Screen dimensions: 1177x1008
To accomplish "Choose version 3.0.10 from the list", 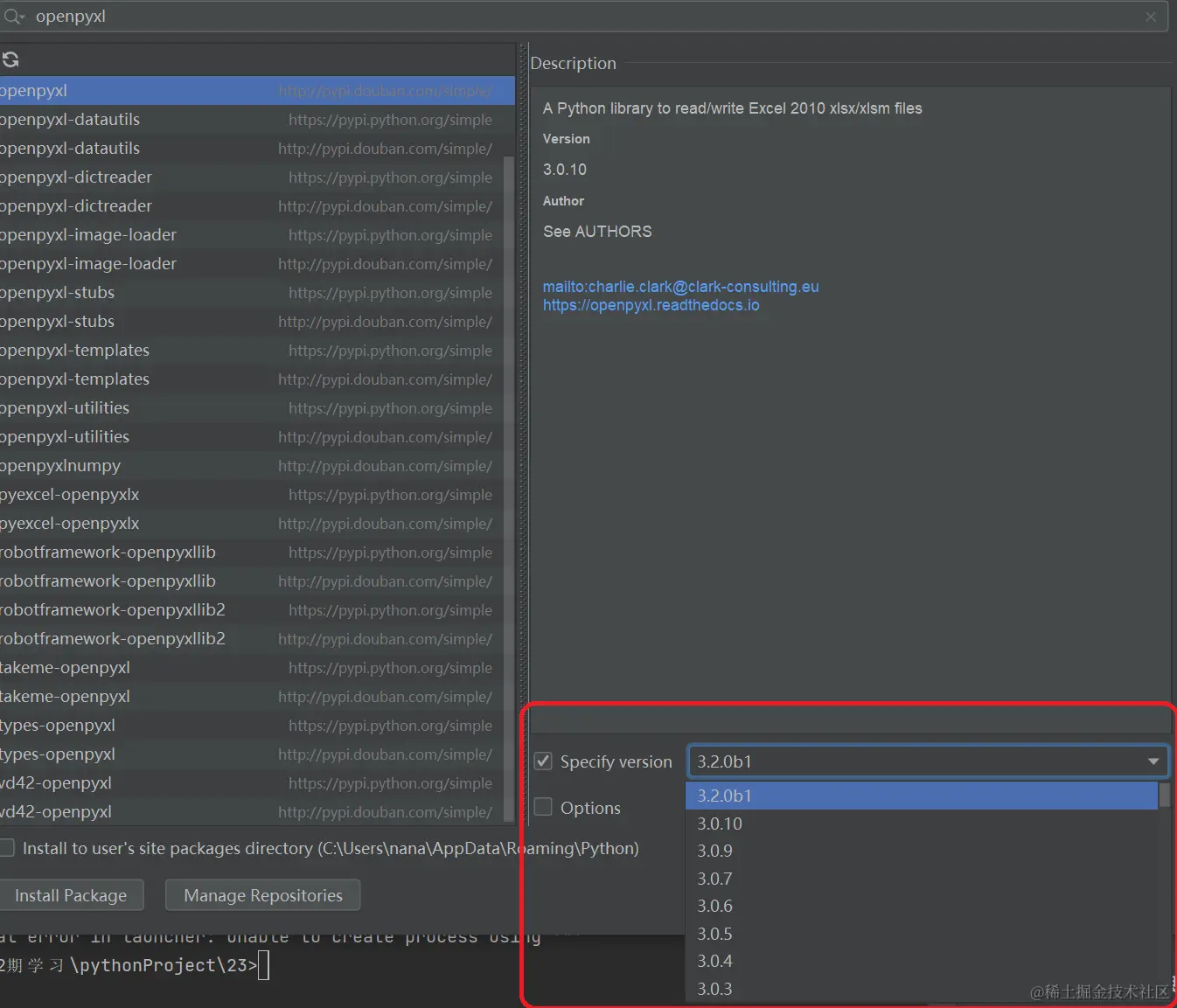I will coord(922,824).
